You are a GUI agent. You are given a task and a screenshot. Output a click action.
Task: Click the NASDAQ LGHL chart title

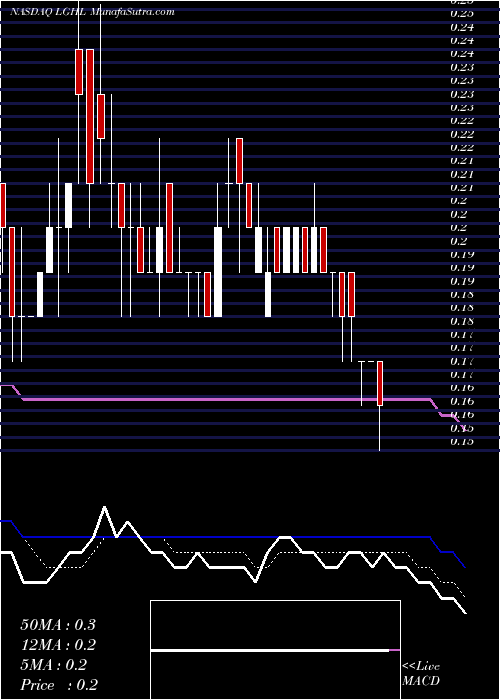click(x=92, y=12)
